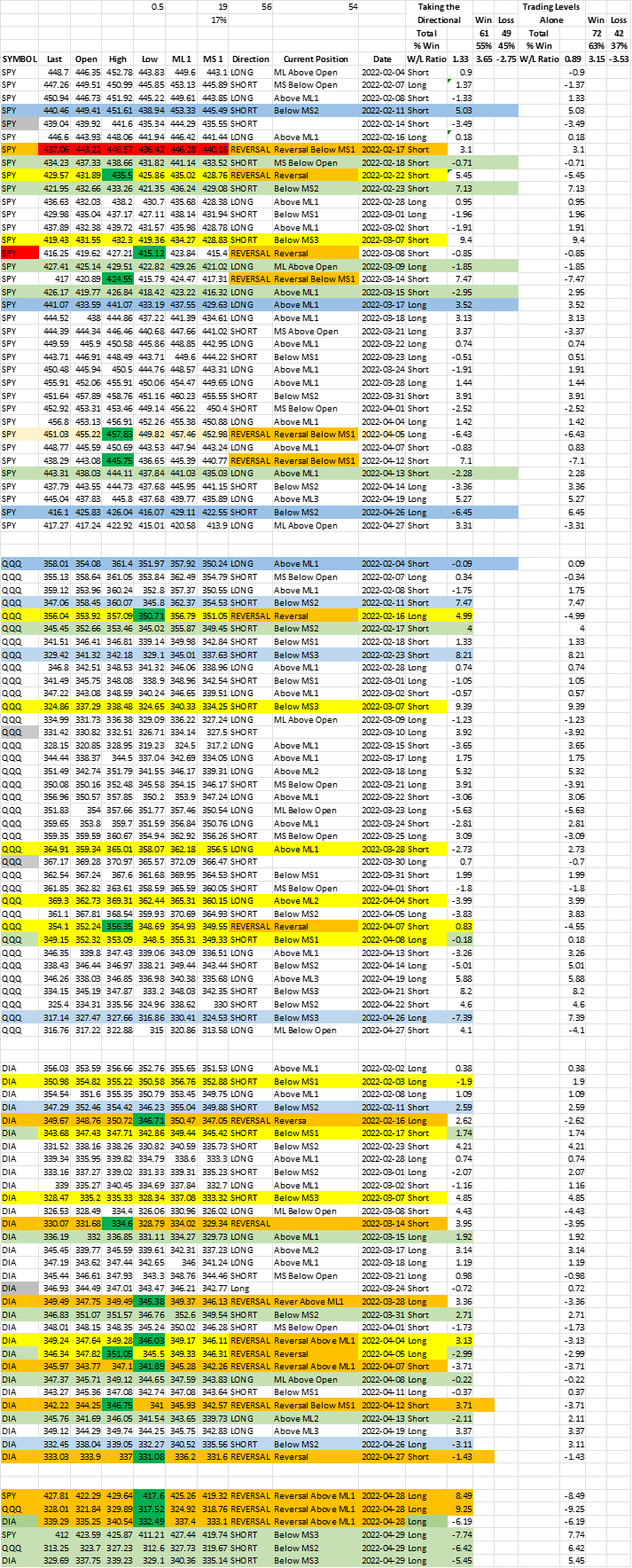Click the 'Trading Levels' heading cell

(x=550, y=7)
